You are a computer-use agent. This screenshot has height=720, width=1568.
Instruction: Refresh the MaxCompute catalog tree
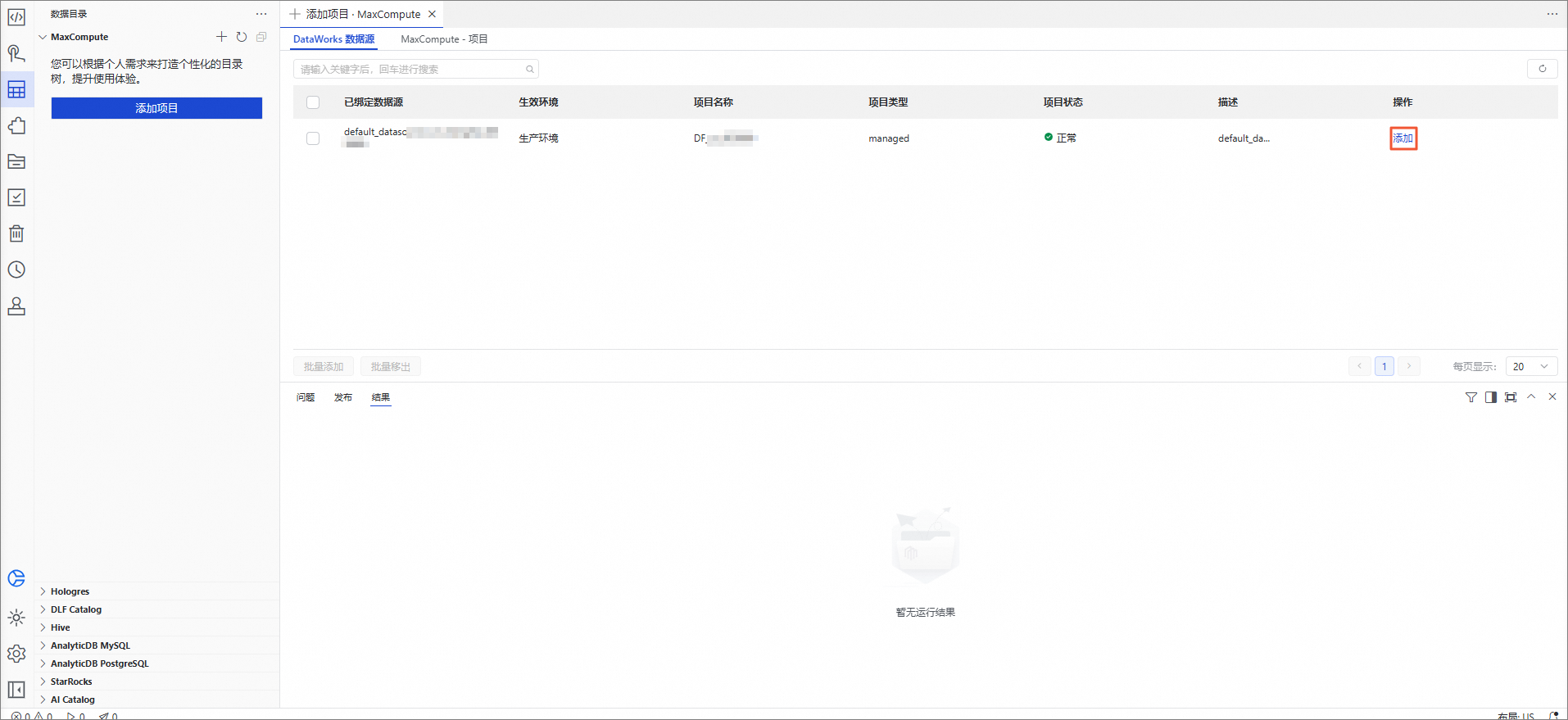[242, 37]
